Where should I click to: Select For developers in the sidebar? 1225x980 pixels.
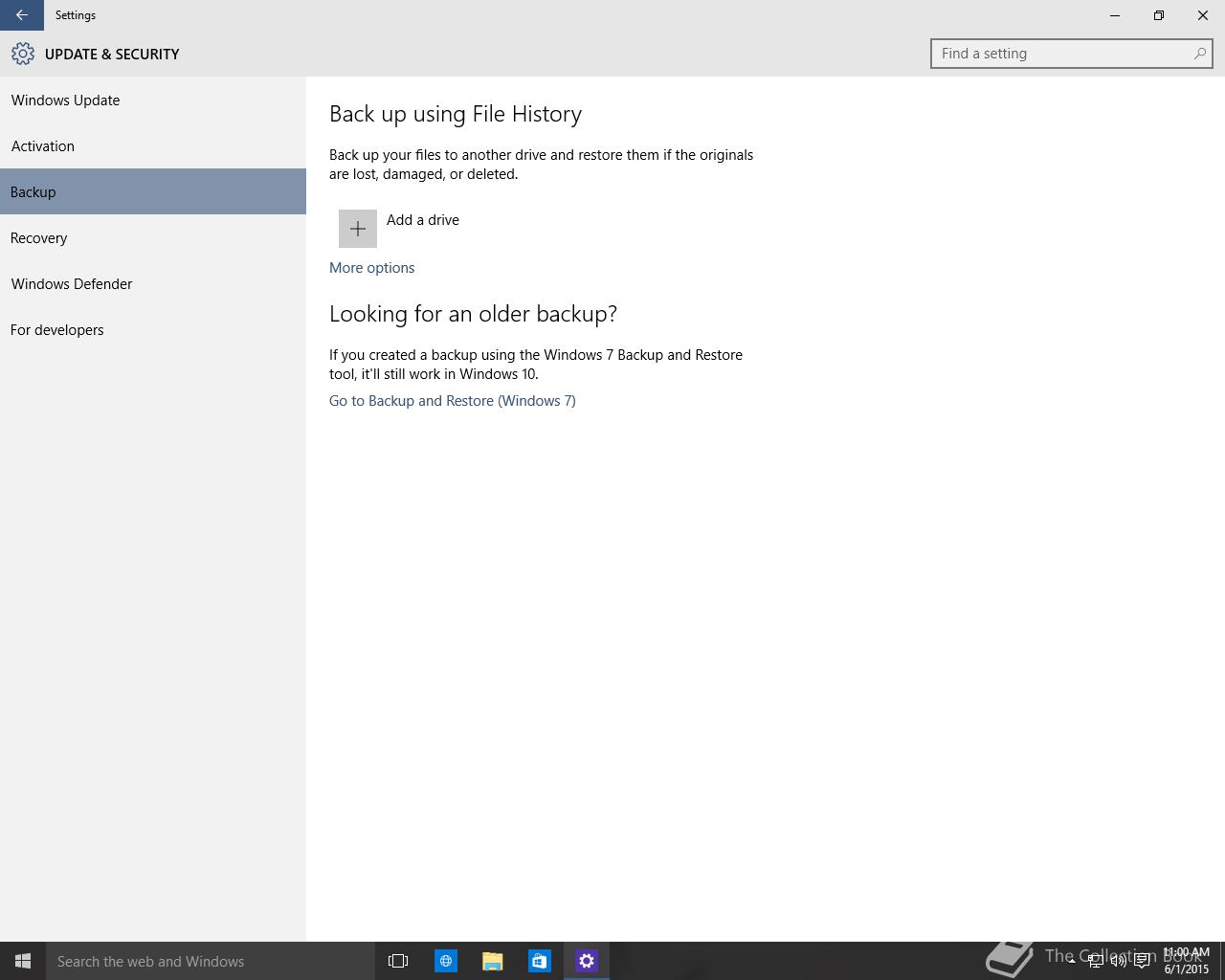pos(153,330)
